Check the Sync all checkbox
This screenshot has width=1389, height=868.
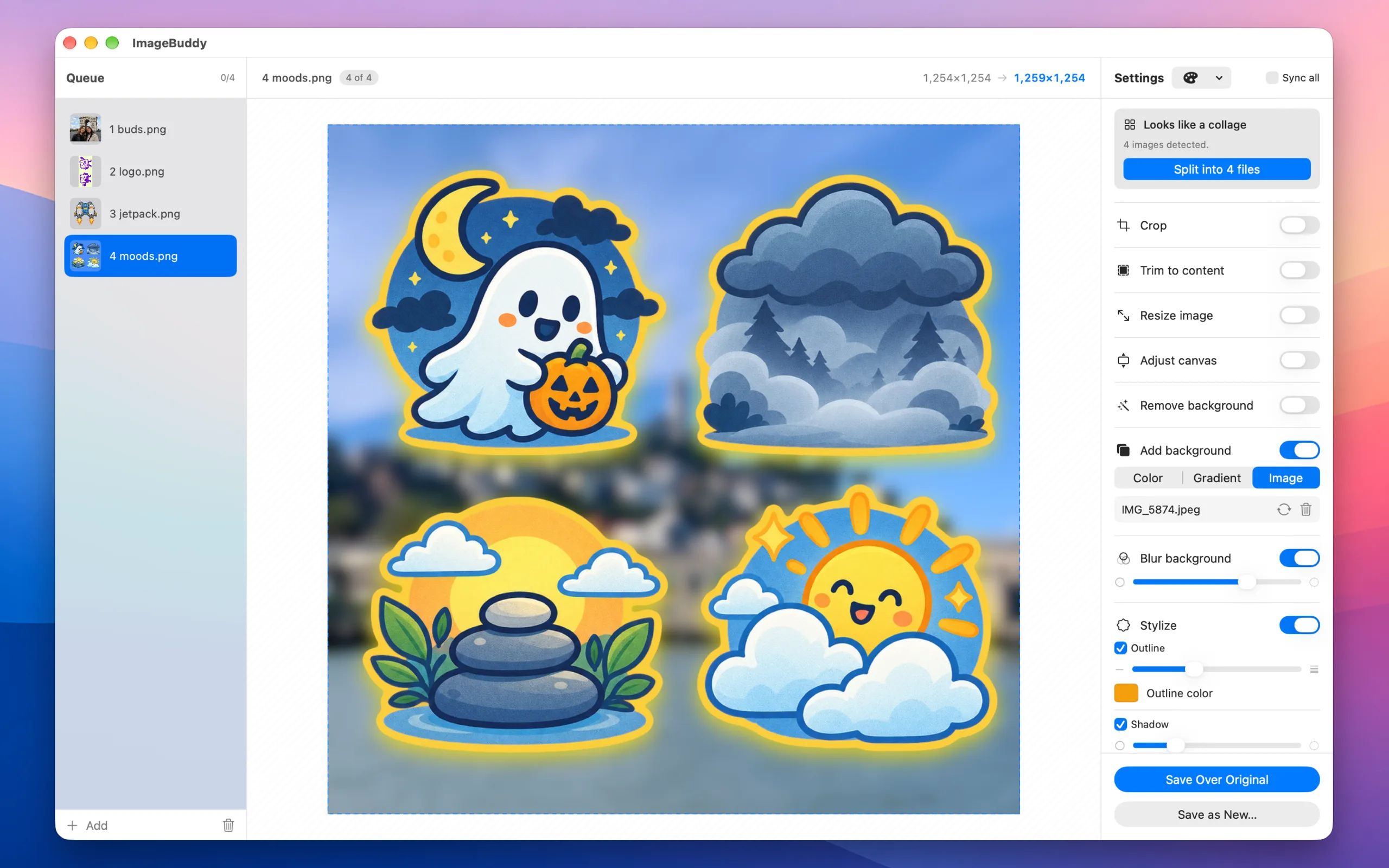tap(1272, 78)
